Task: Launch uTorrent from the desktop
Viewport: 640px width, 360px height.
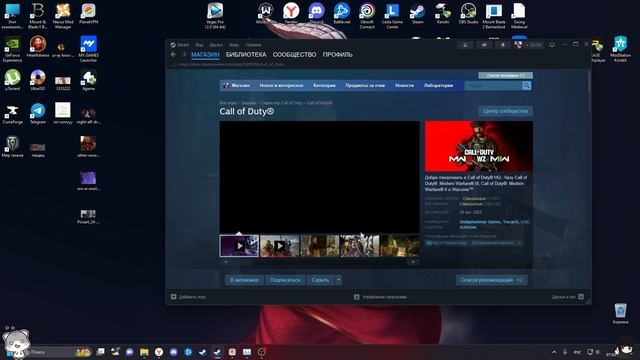Action: tap(12, 80)
